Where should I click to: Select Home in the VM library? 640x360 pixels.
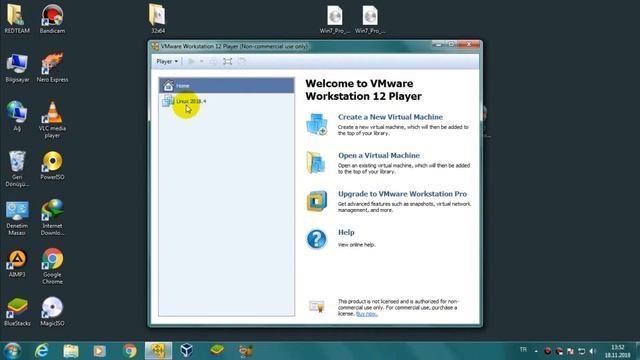point(227,86)
